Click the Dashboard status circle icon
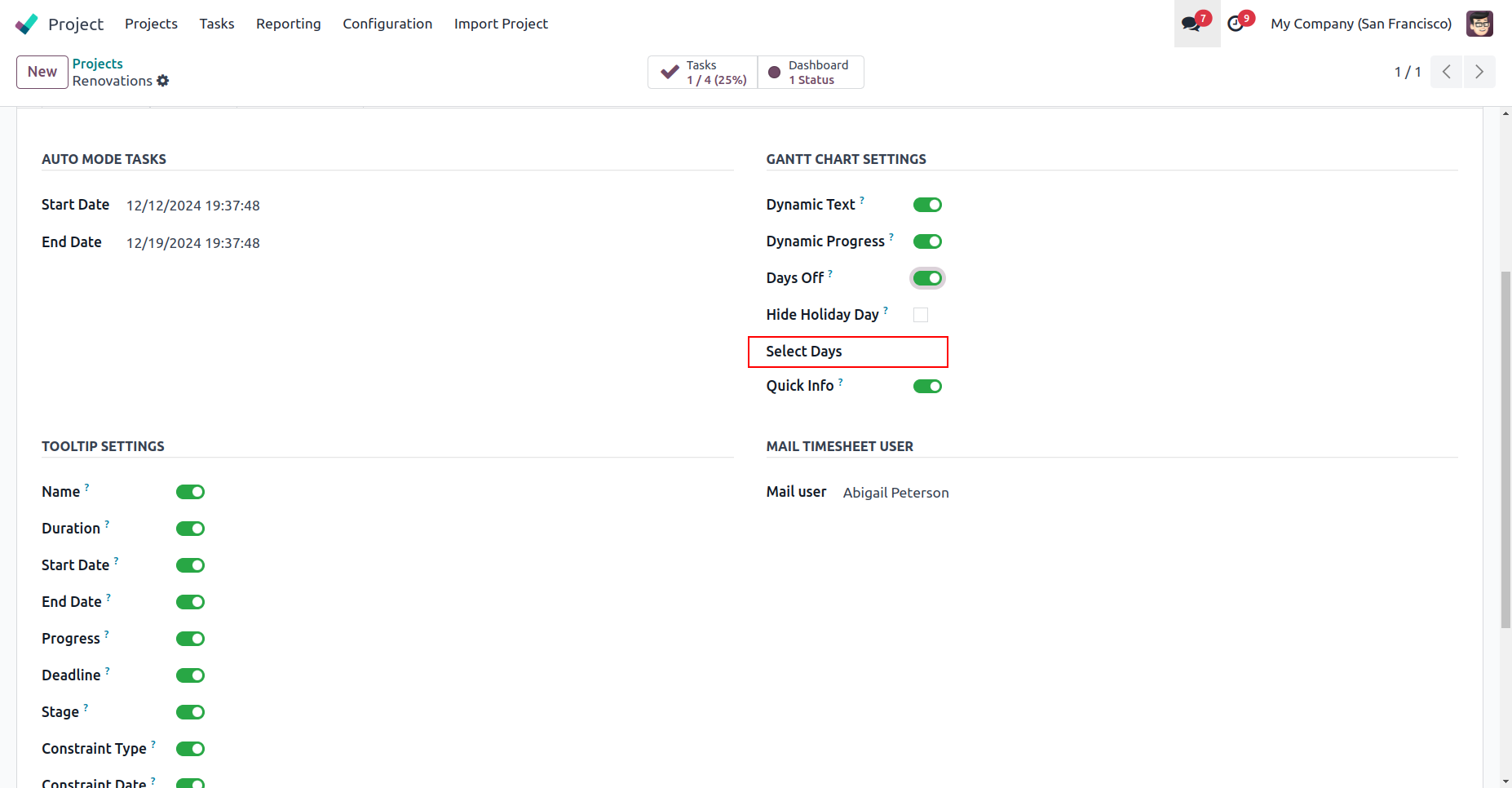The width and height of the screenshot is (1512, 788). [x=775, y=73]
